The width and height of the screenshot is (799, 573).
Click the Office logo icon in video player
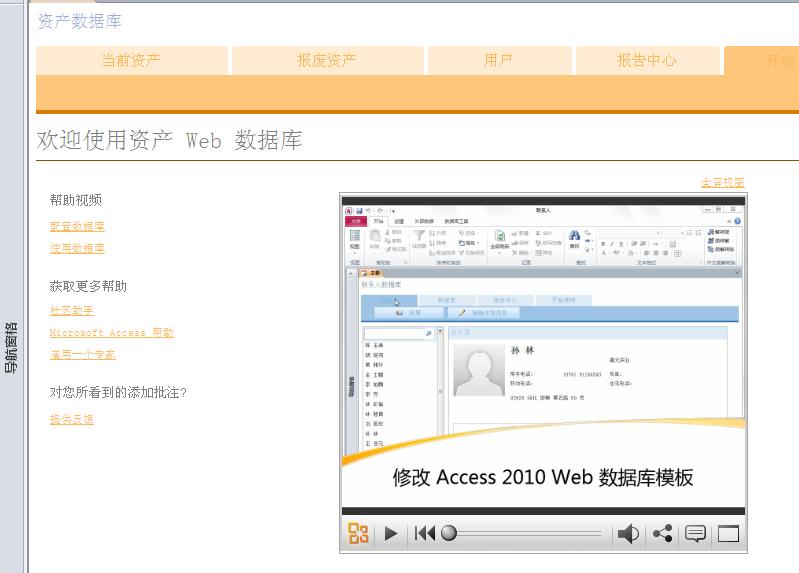[x=358, y=534]
